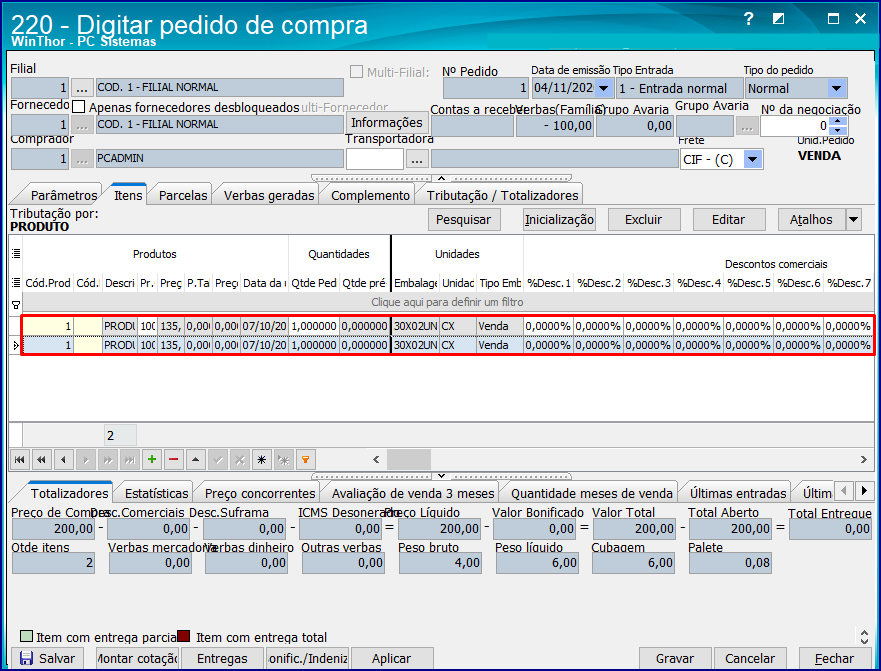Click Informações button
The height and width of the screenshot is (671, 881).
[x=387, y=123]
